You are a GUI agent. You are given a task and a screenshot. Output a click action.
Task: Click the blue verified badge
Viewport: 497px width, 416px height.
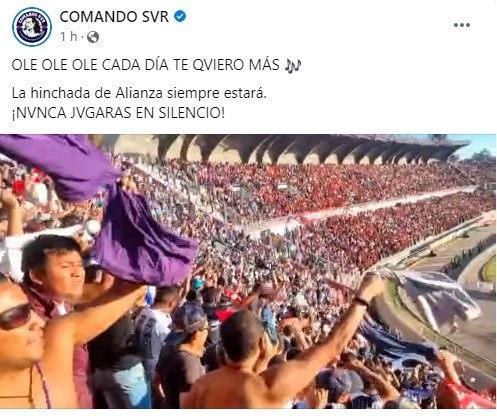(180, 16)
